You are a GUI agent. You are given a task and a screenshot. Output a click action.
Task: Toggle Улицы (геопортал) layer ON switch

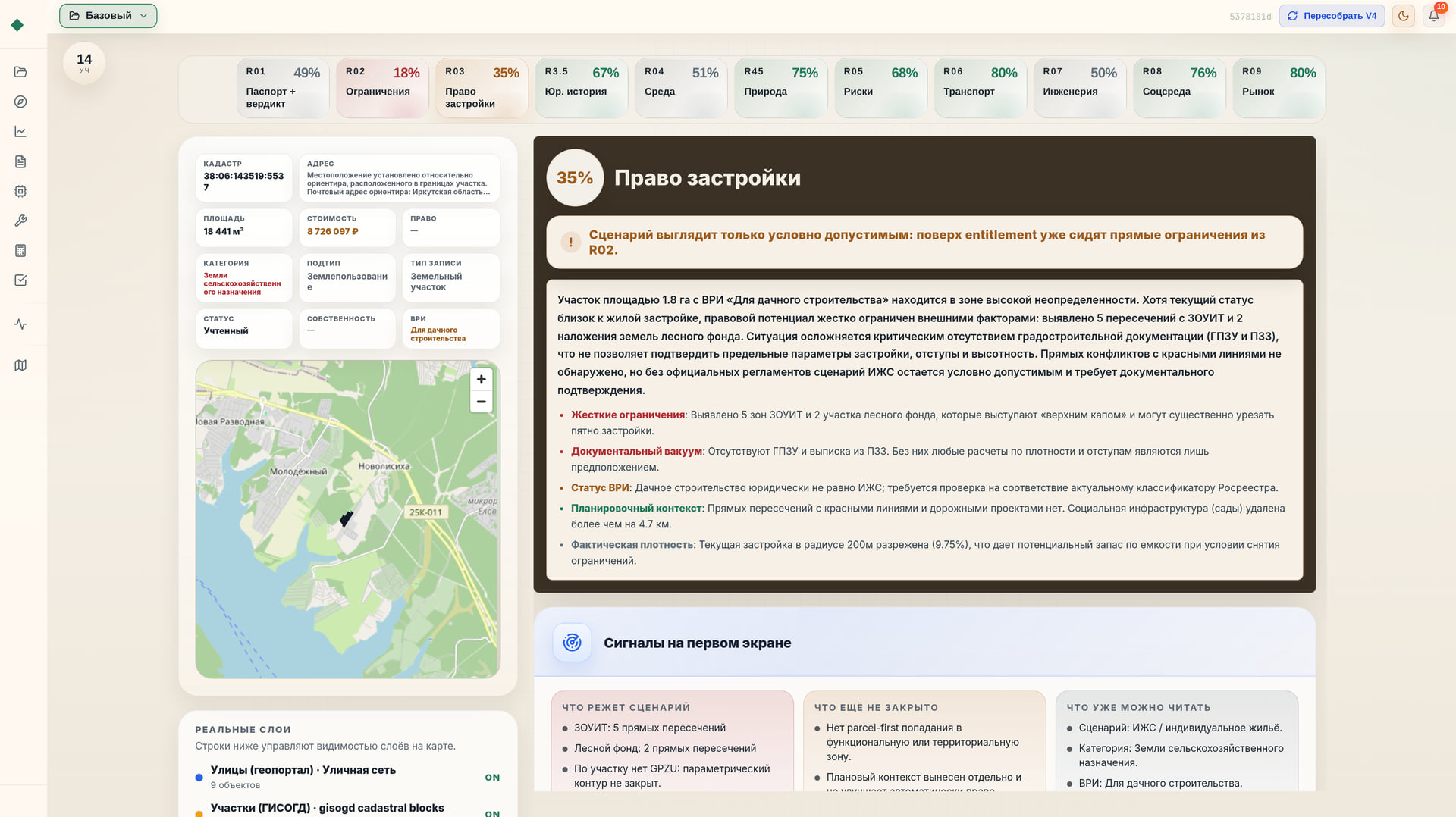[492, 778]
